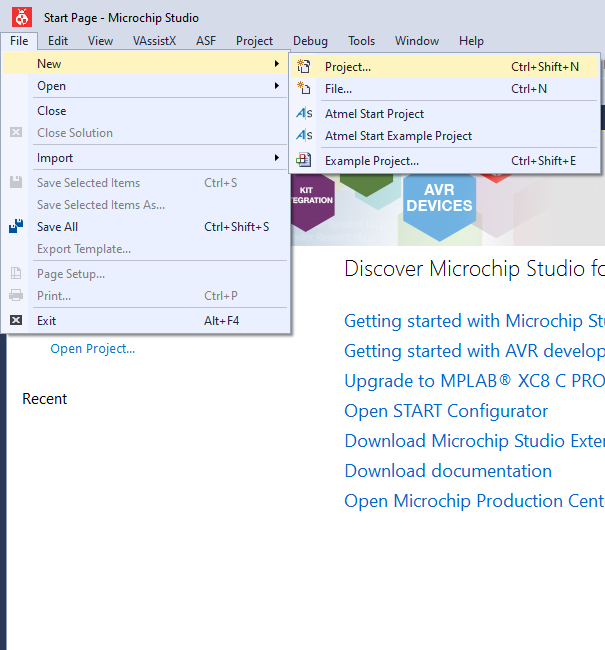Select Example Project... entry
605x650 pixels.
click(x=445, y=160)
